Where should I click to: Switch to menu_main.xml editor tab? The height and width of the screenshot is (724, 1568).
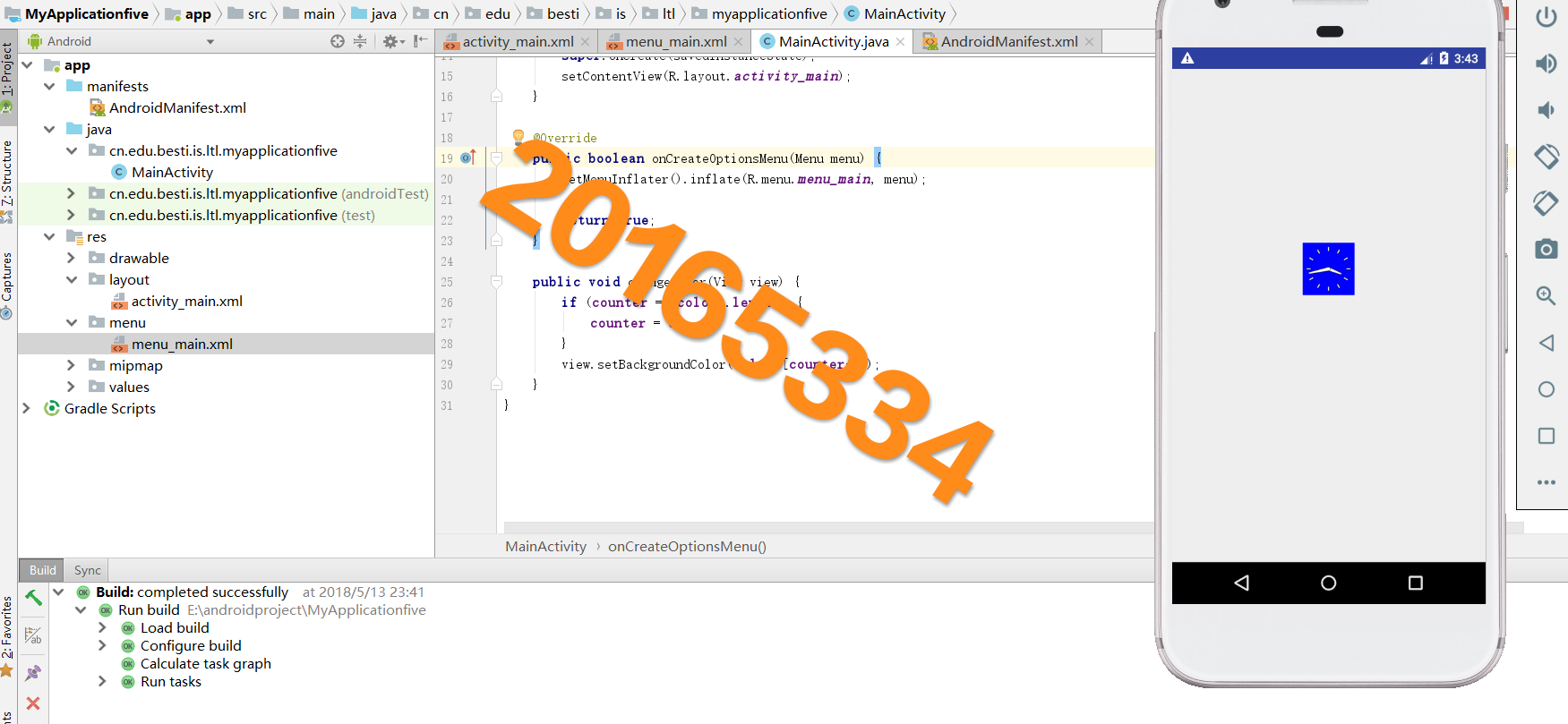click(674, 41)
